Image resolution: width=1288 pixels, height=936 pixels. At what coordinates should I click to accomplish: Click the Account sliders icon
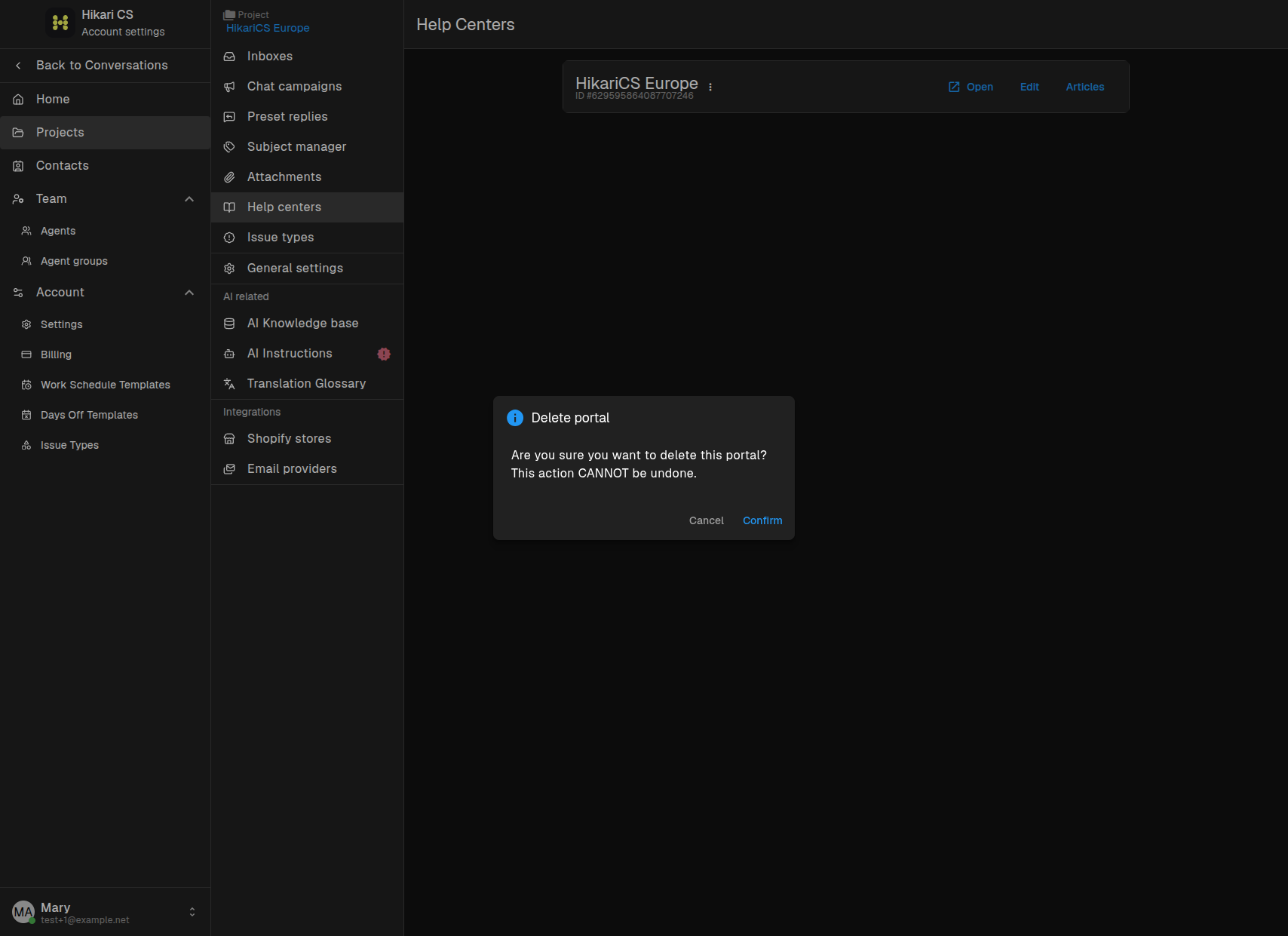pos(18,293)
